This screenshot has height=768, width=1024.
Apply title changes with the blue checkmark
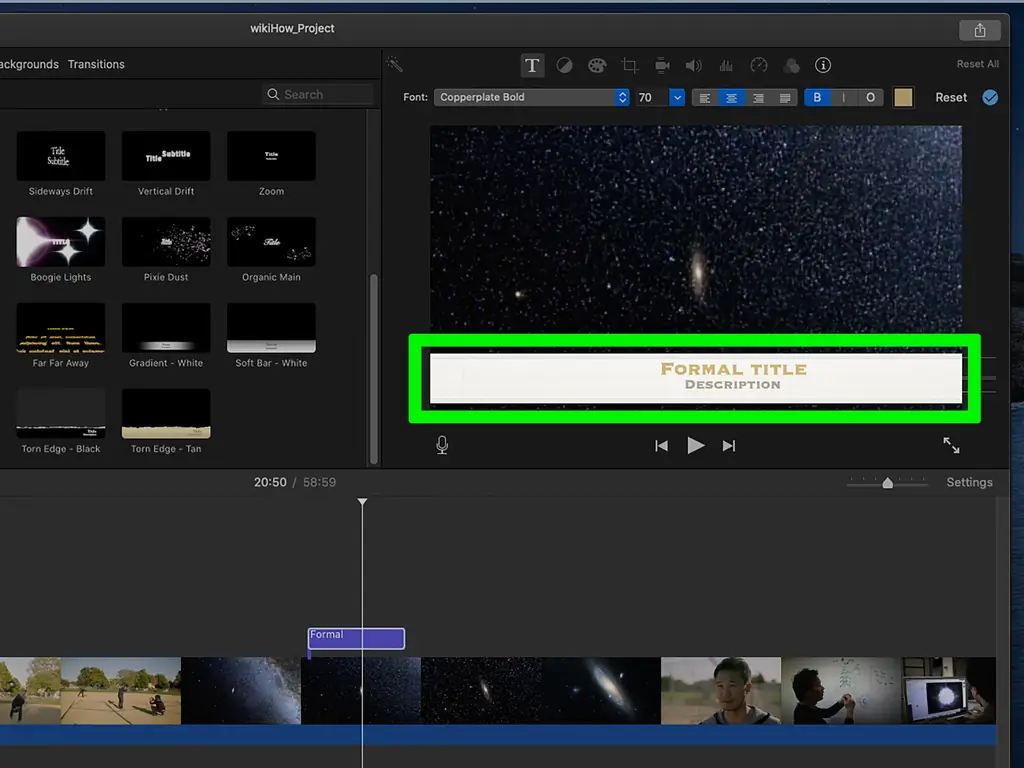pyautogui.click(x=990, y=97)
